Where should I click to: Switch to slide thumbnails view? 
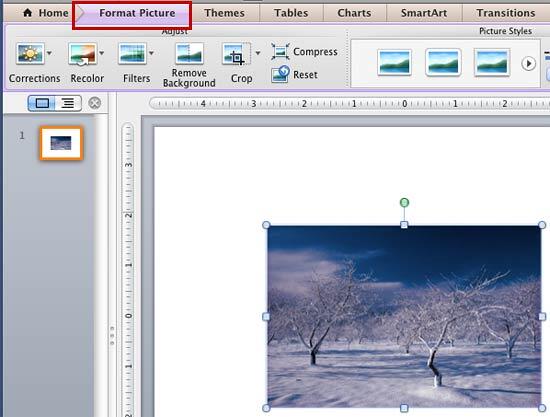42,103
